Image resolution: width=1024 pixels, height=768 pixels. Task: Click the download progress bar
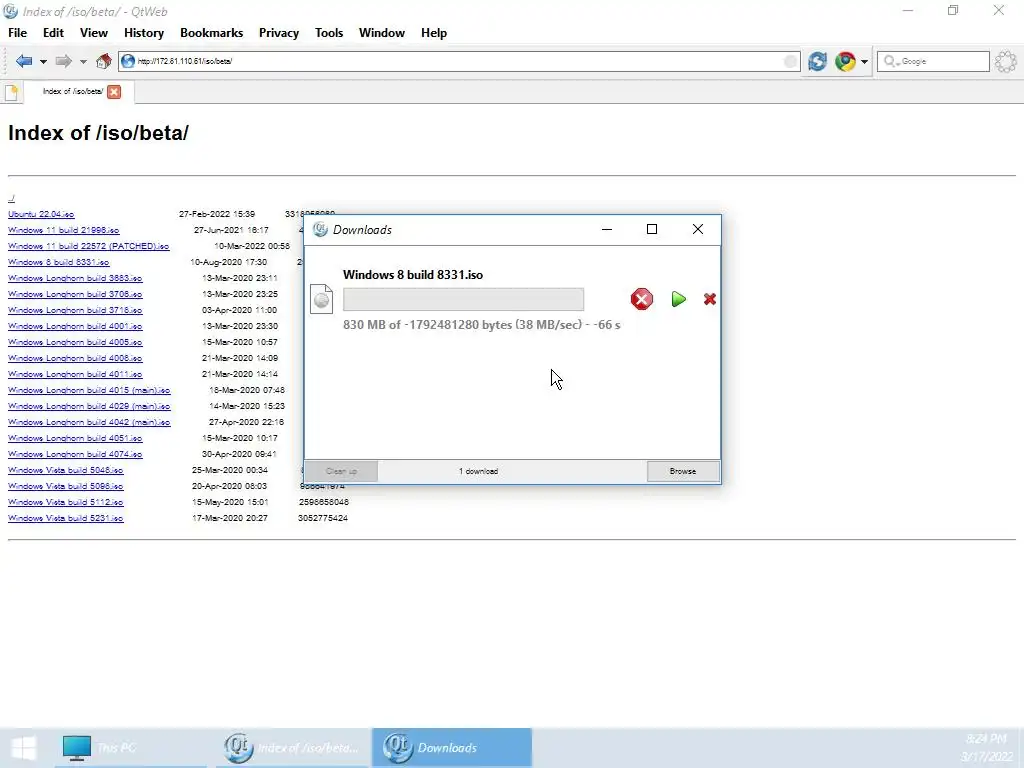click(464, 299)
